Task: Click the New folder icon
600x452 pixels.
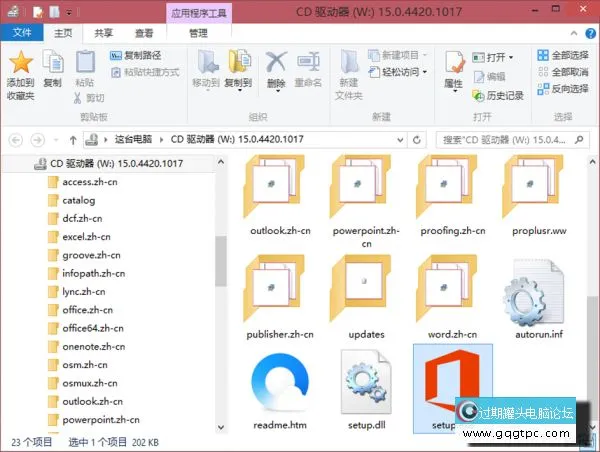Action: (x=349, y=62)
